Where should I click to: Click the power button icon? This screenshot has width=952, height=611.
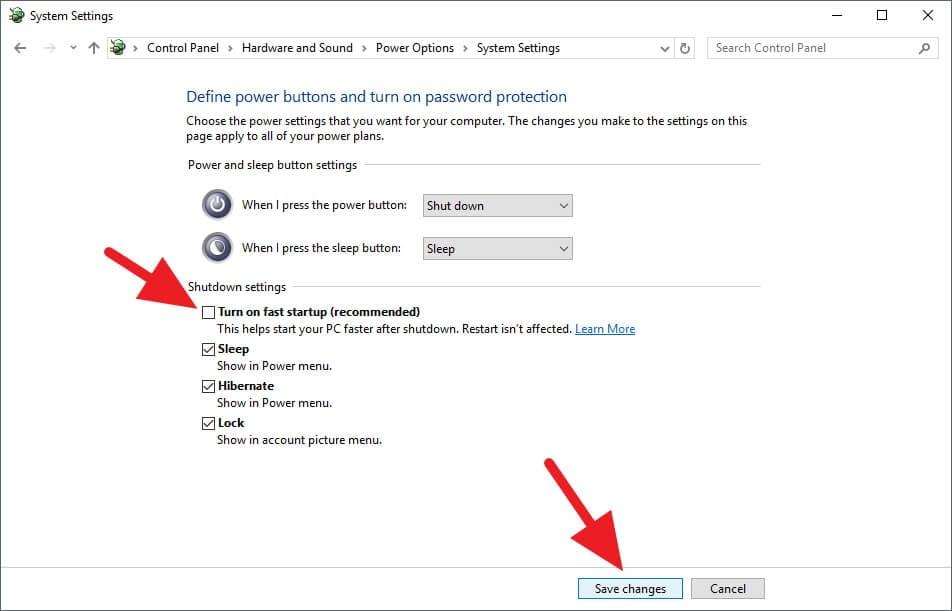217,204
